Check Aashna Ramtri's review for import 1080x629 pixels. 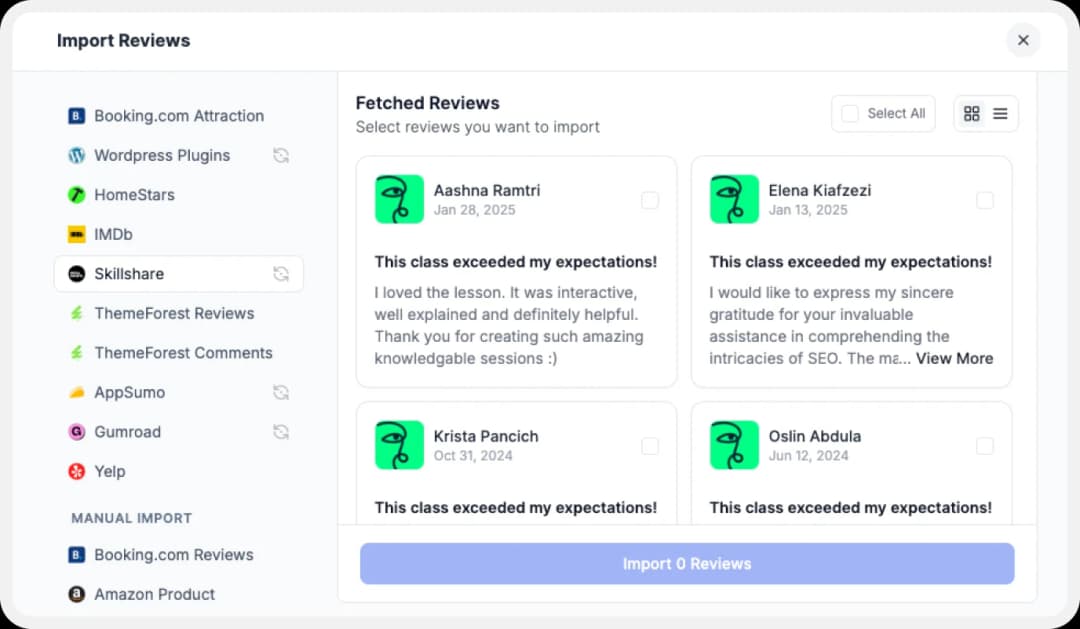[x=650, y=200]
